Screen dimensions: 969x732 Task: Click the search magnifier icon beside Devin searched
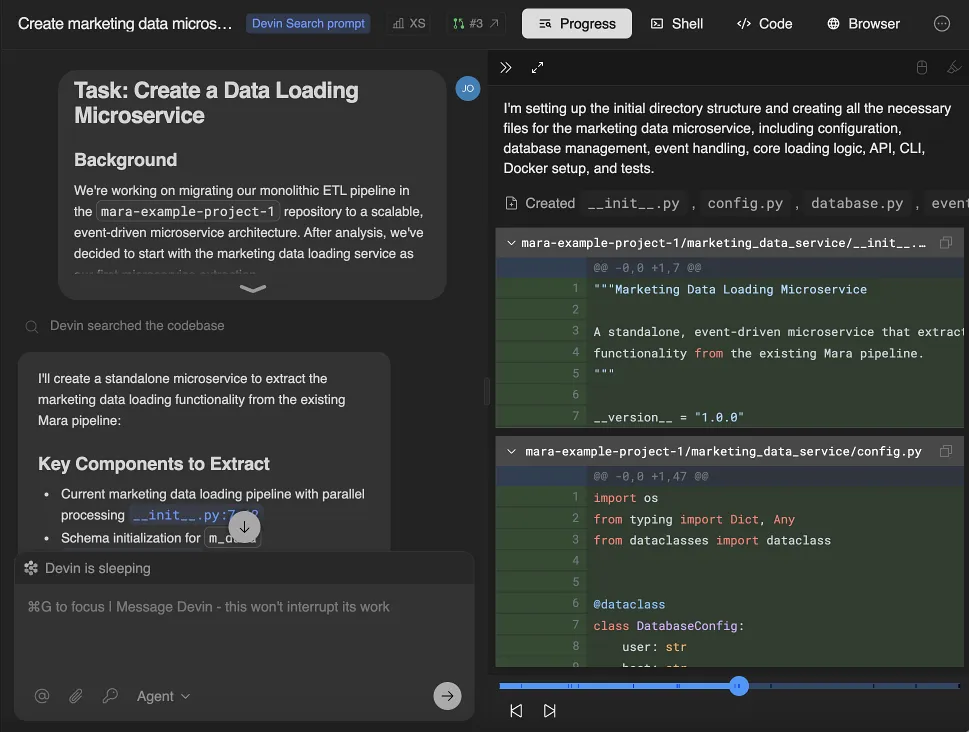pos(32,326)
